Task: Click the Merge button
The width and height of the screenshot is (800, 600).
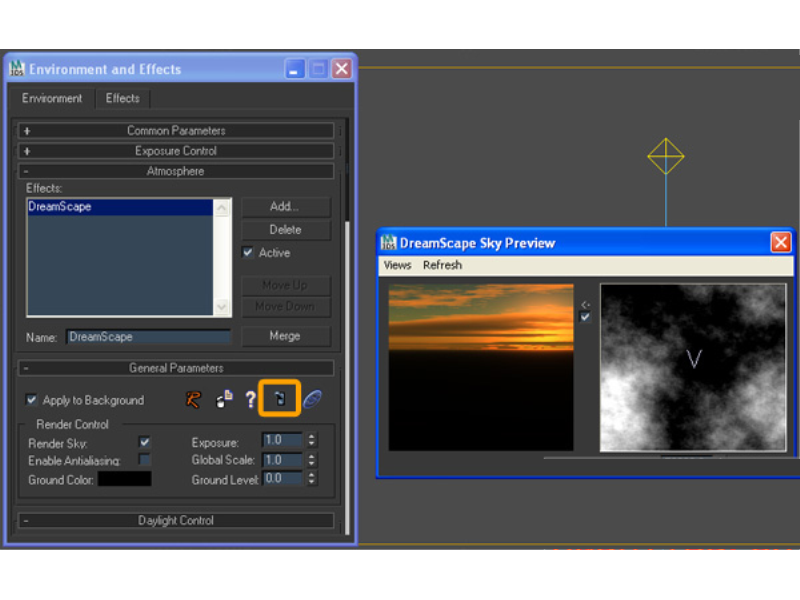Action: (x=285, y=336)
